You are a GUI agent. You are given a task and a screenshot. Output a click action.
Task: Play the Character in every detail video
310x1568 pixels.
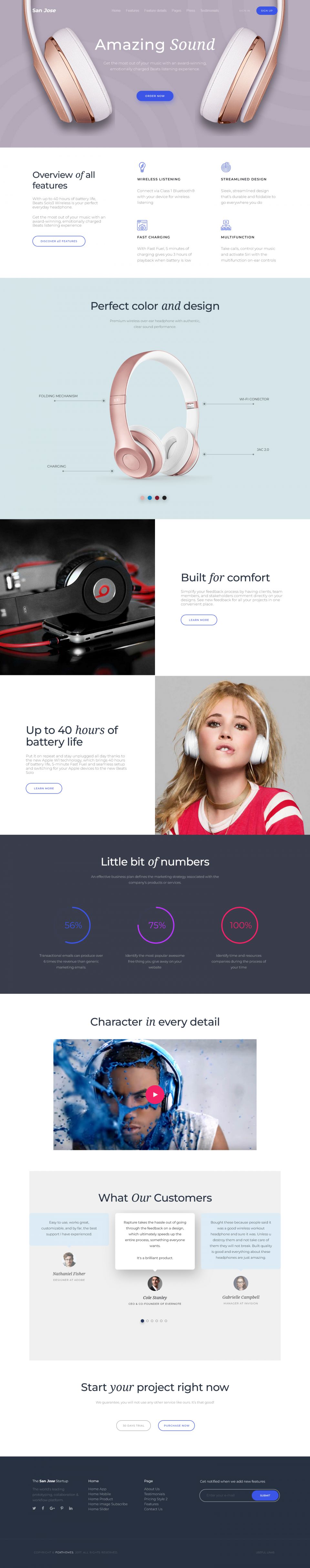(155, 1094)
